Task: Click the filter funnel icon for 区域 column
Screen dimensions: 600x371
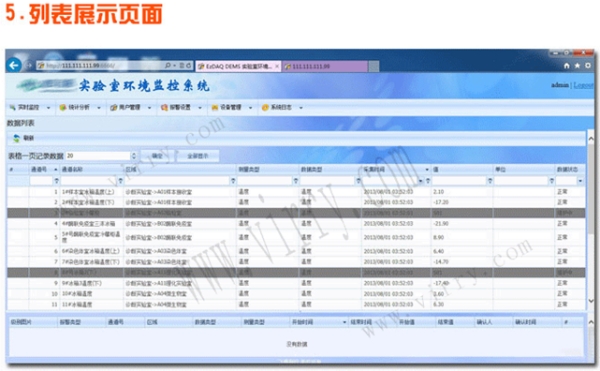Action: 233,181
